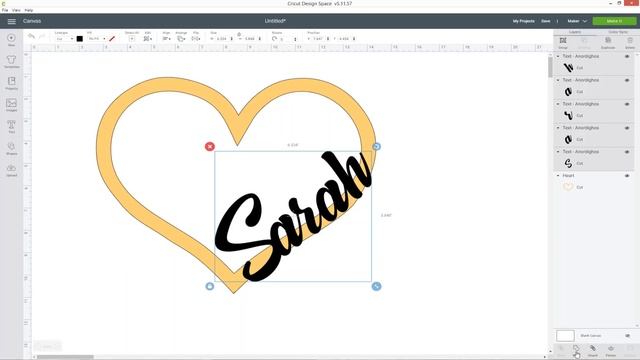640x360 pixels.
Task: Click the Slice tool
Action: tap(562, 350)
